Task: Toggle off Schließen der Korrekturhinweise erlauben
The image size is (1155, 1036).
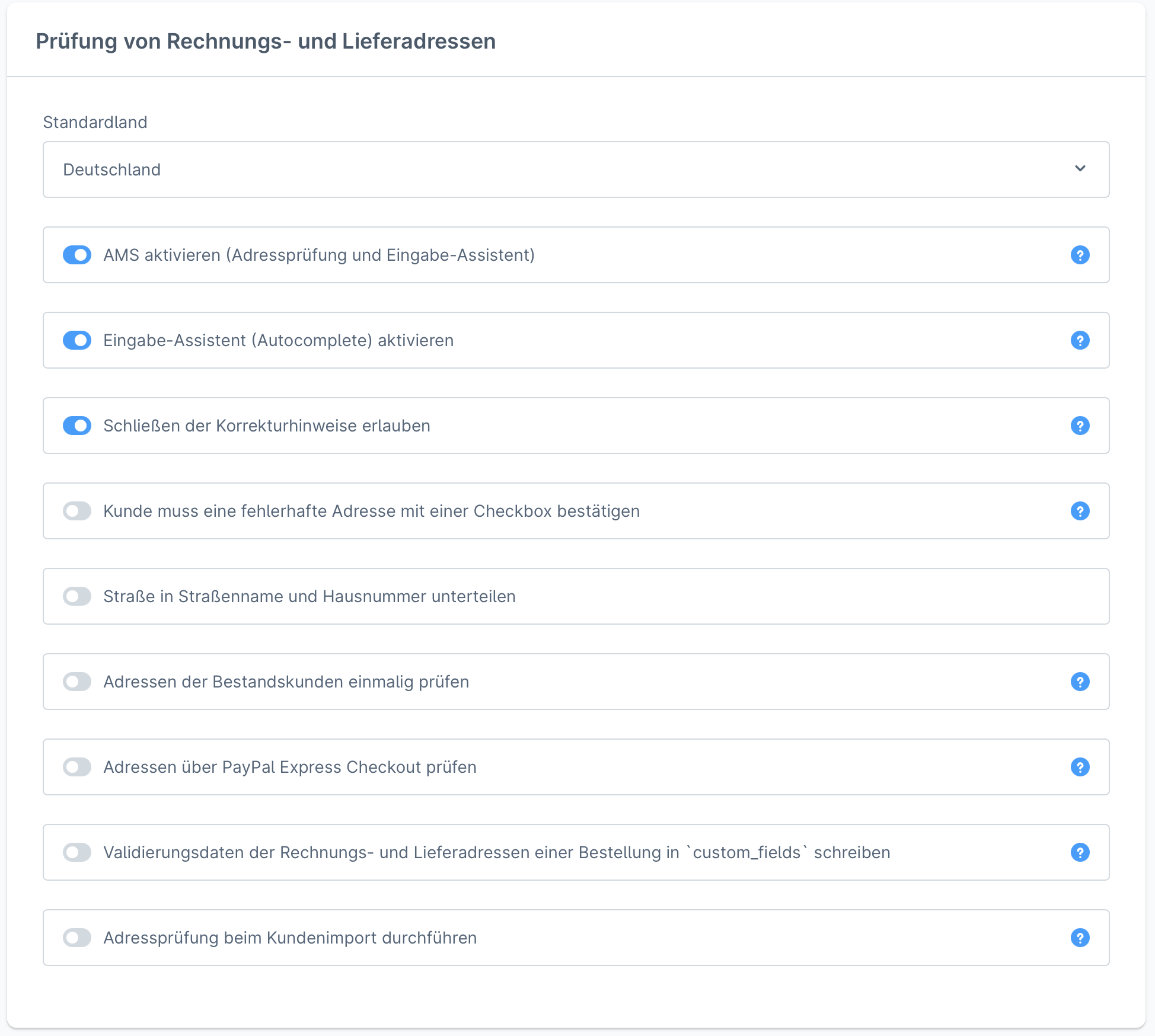Action: pyautogui.click(x=77, y=426)
